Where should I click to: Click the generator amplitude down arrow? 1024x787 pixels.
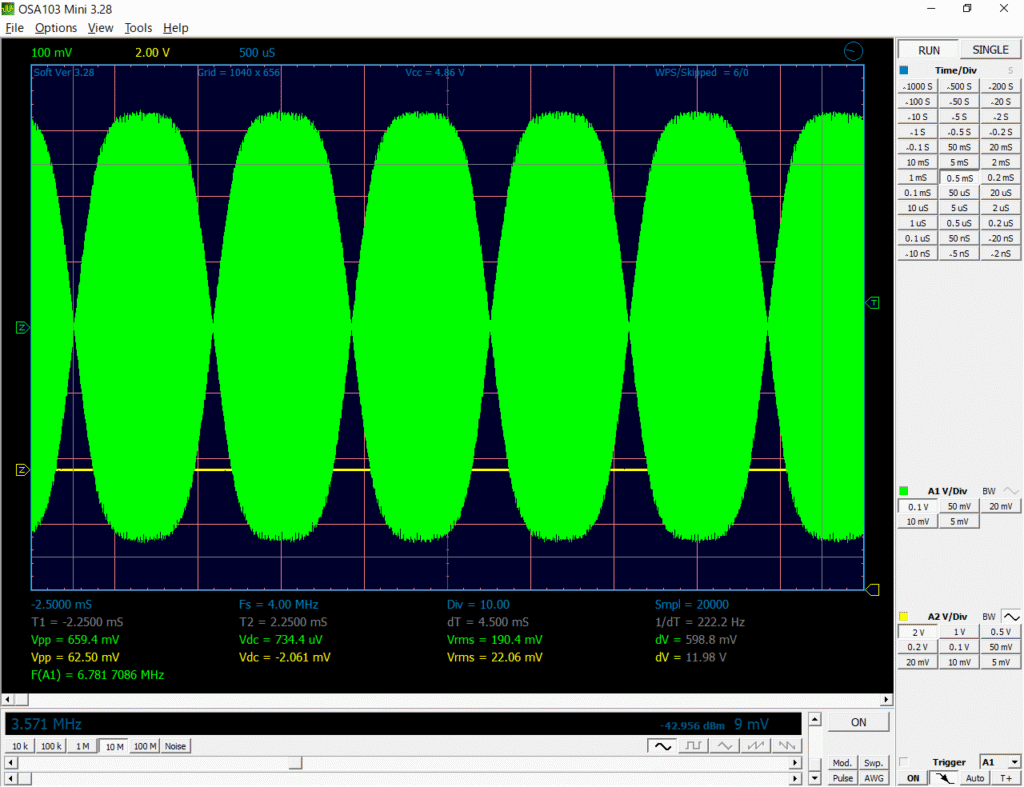pyautogui.click(x=815, y=777)
